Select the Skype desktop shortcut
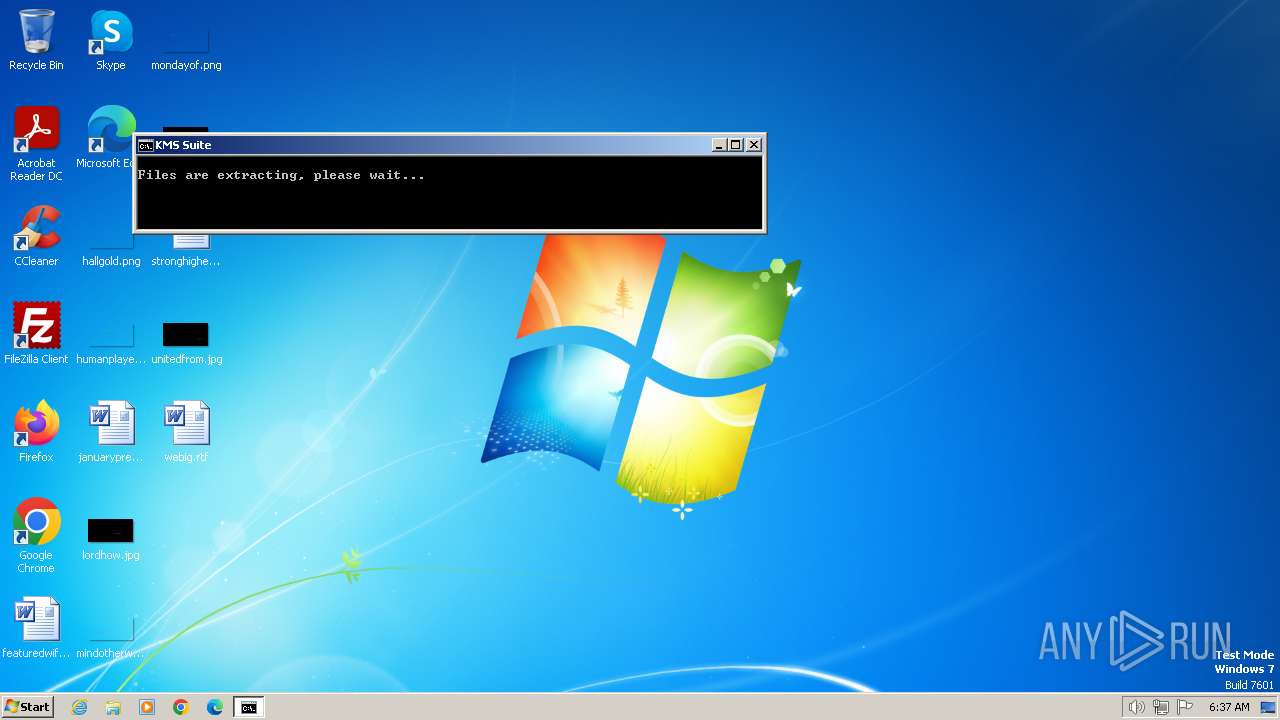The image size is (1280, 720). point(111,40)
